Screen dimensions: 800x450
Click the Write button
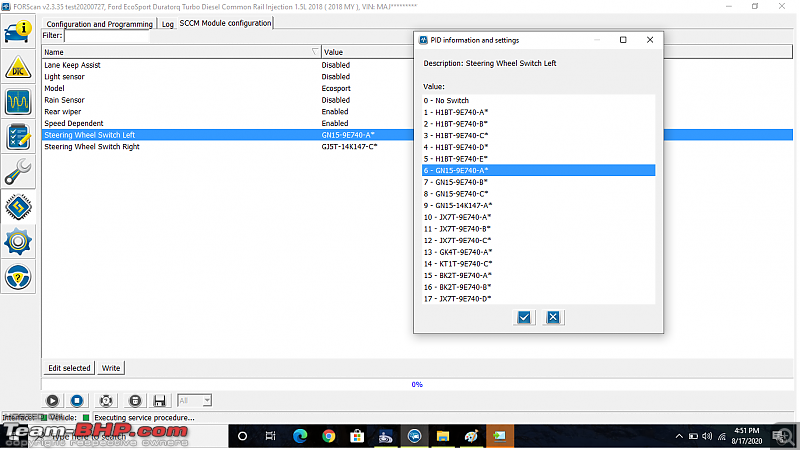(111, 368)
